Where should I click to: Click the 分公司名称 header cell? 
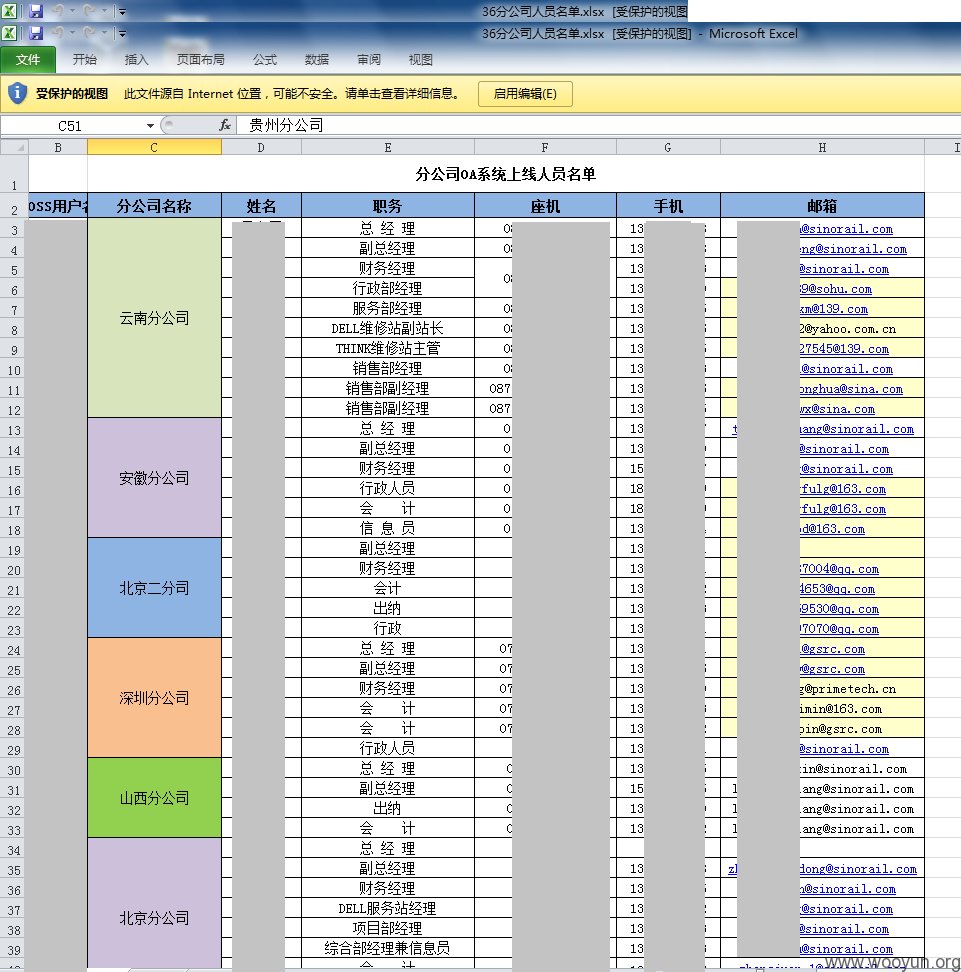pos(154,206)
